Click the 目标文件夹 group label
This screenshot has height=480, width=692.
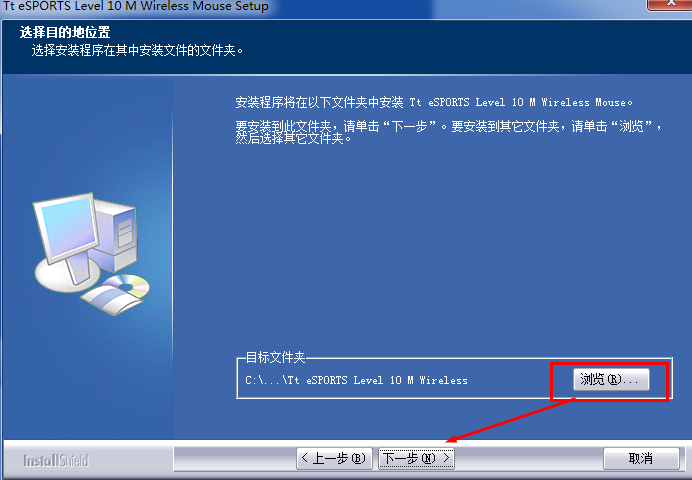[x=275, y=357]
